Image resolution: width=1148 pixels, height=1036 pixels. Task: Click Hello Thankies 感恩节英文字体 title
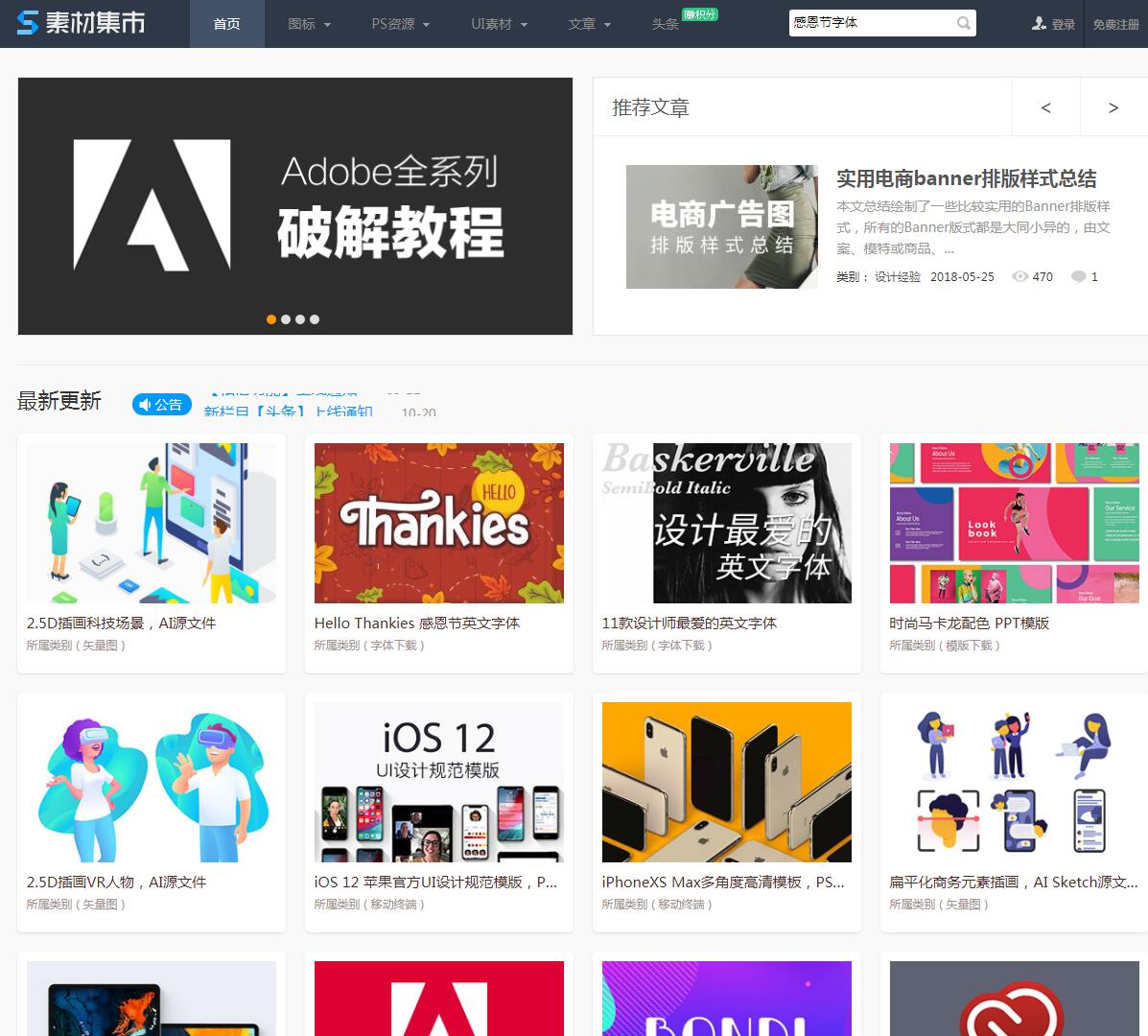click(417, 624)
